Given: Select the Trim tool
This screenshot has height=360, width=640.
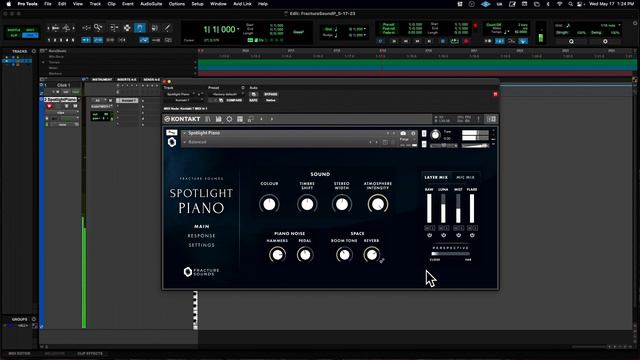Looking at the screenshot, I should [113, 28].
